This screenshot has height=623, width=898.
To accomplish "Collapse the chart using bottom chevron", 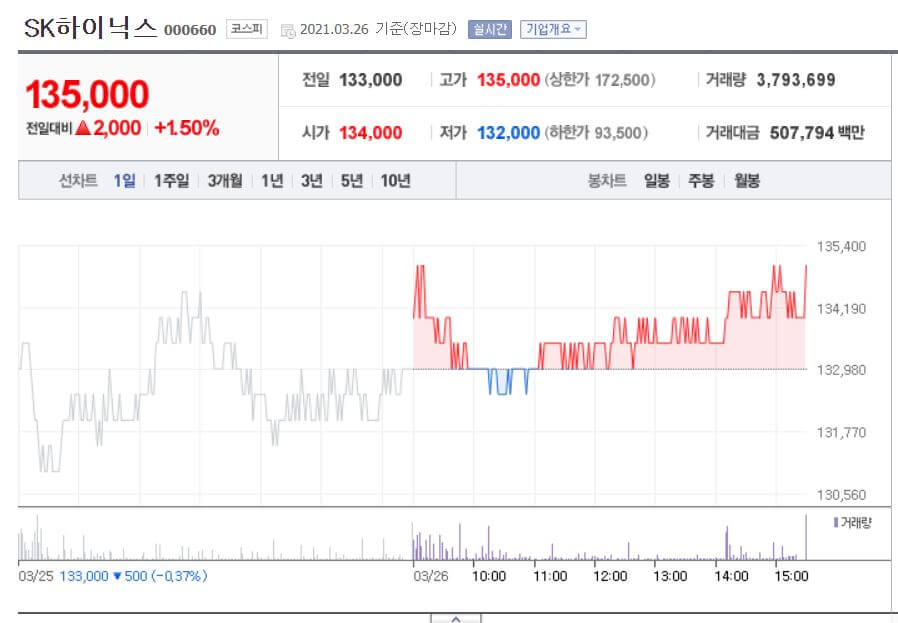I will tap(456, 618).
